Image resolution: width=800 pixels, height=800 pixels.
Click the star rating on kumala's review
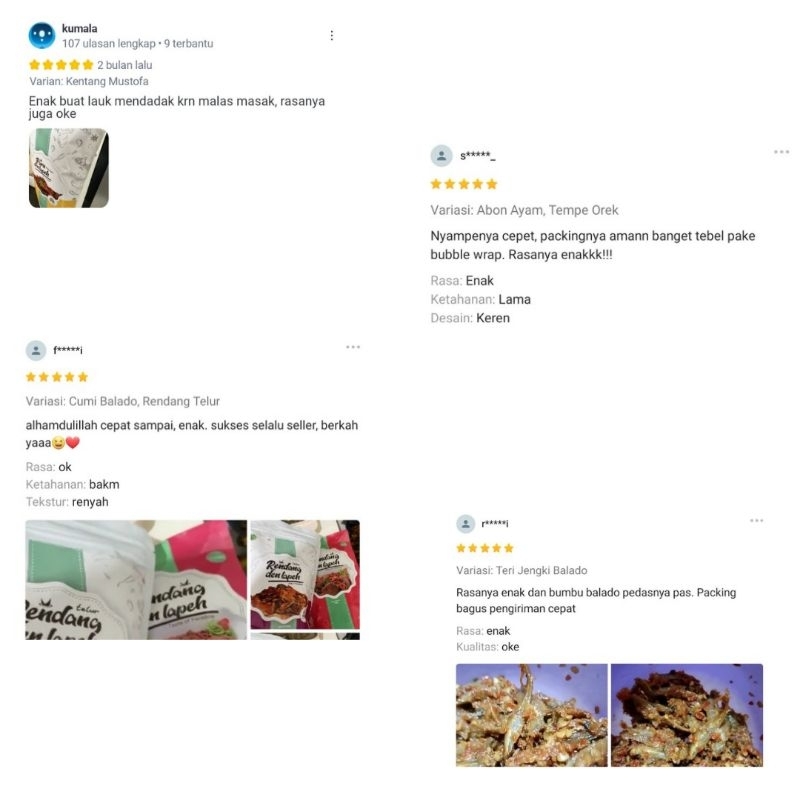pos(61,65)
